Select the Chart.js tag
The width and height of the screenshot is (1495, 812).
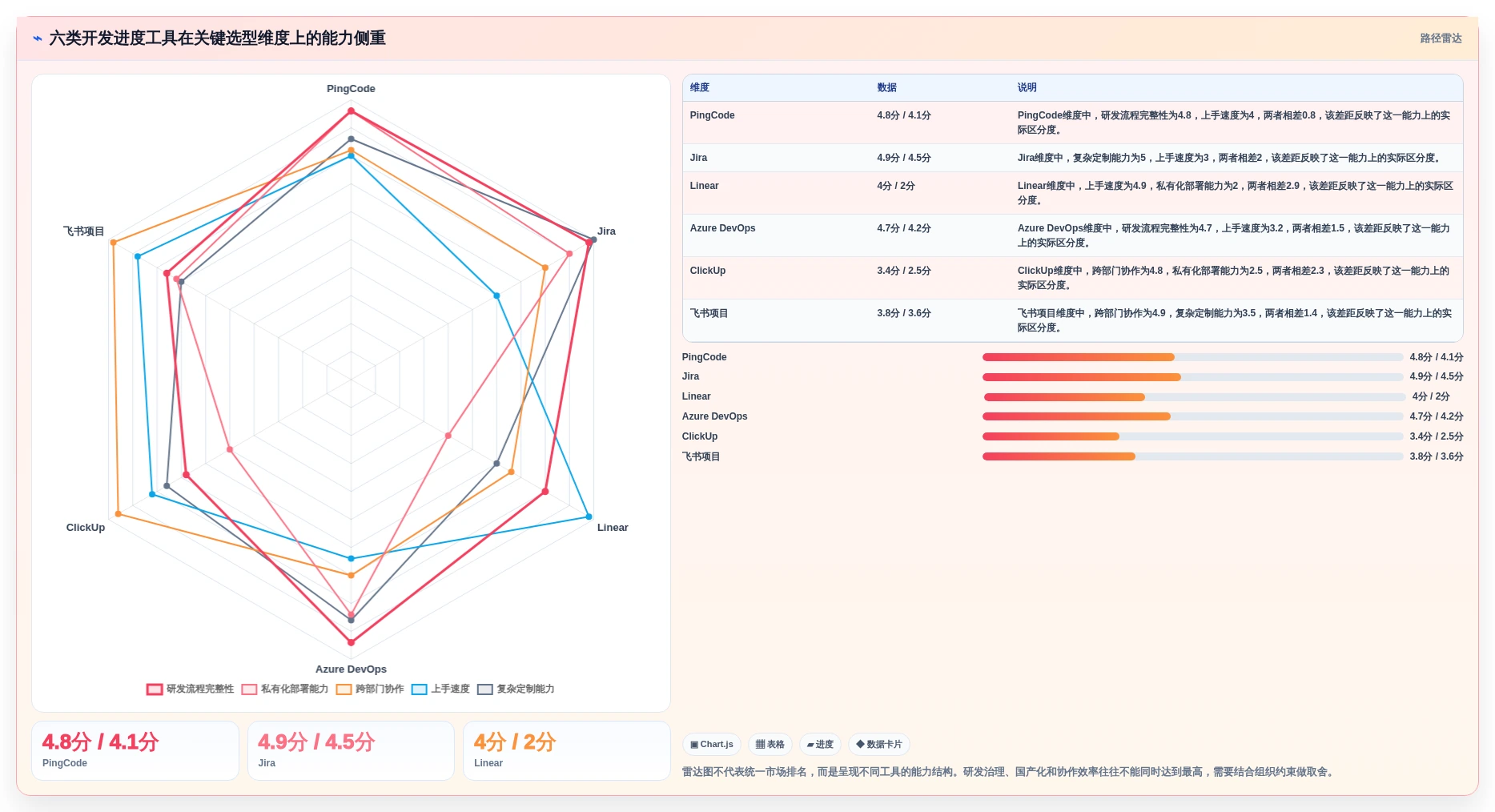point(712,745)
